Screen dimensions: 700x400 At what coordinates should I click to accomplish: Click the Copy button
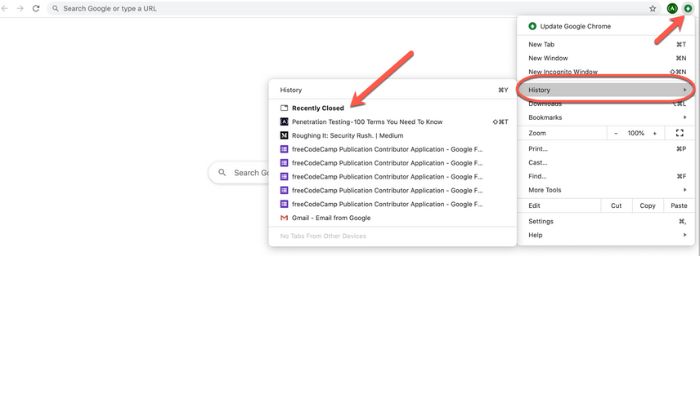[647, 206]
